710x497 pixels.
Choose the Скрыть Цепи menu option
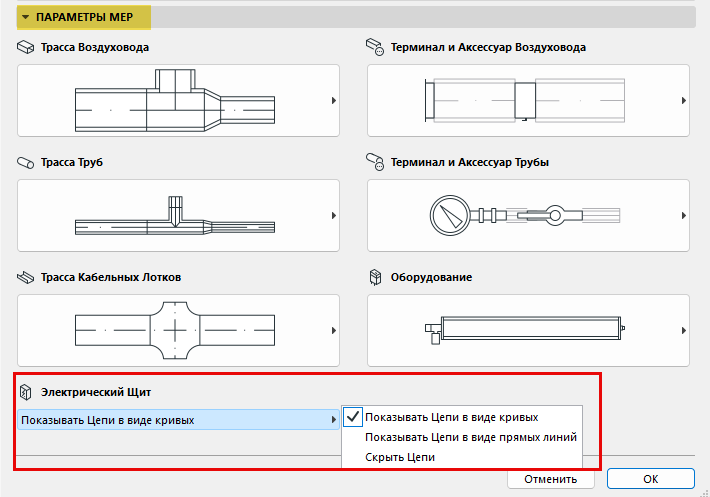coord(462,457)
